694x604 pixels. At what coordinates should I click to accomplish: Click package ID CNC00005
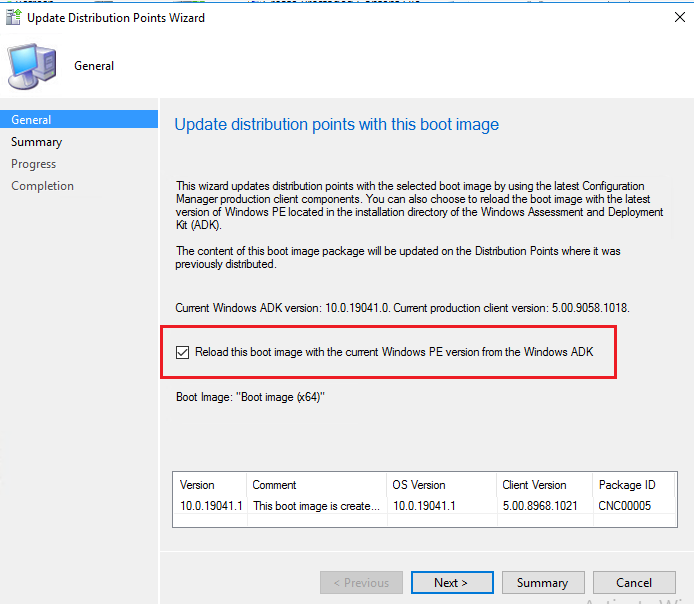pos(625,505)
